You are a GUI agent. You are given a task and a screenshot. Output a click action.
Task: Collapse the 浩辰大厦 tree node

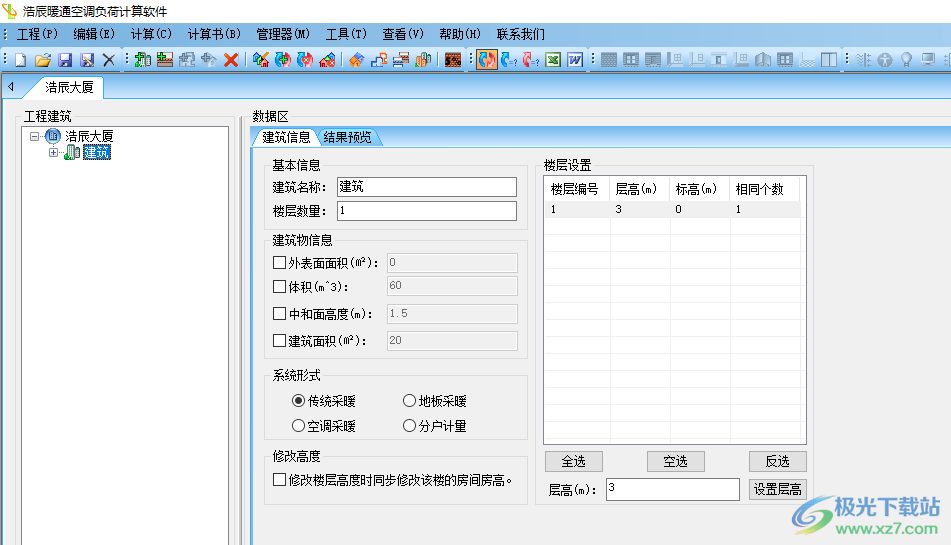(35, 136)
